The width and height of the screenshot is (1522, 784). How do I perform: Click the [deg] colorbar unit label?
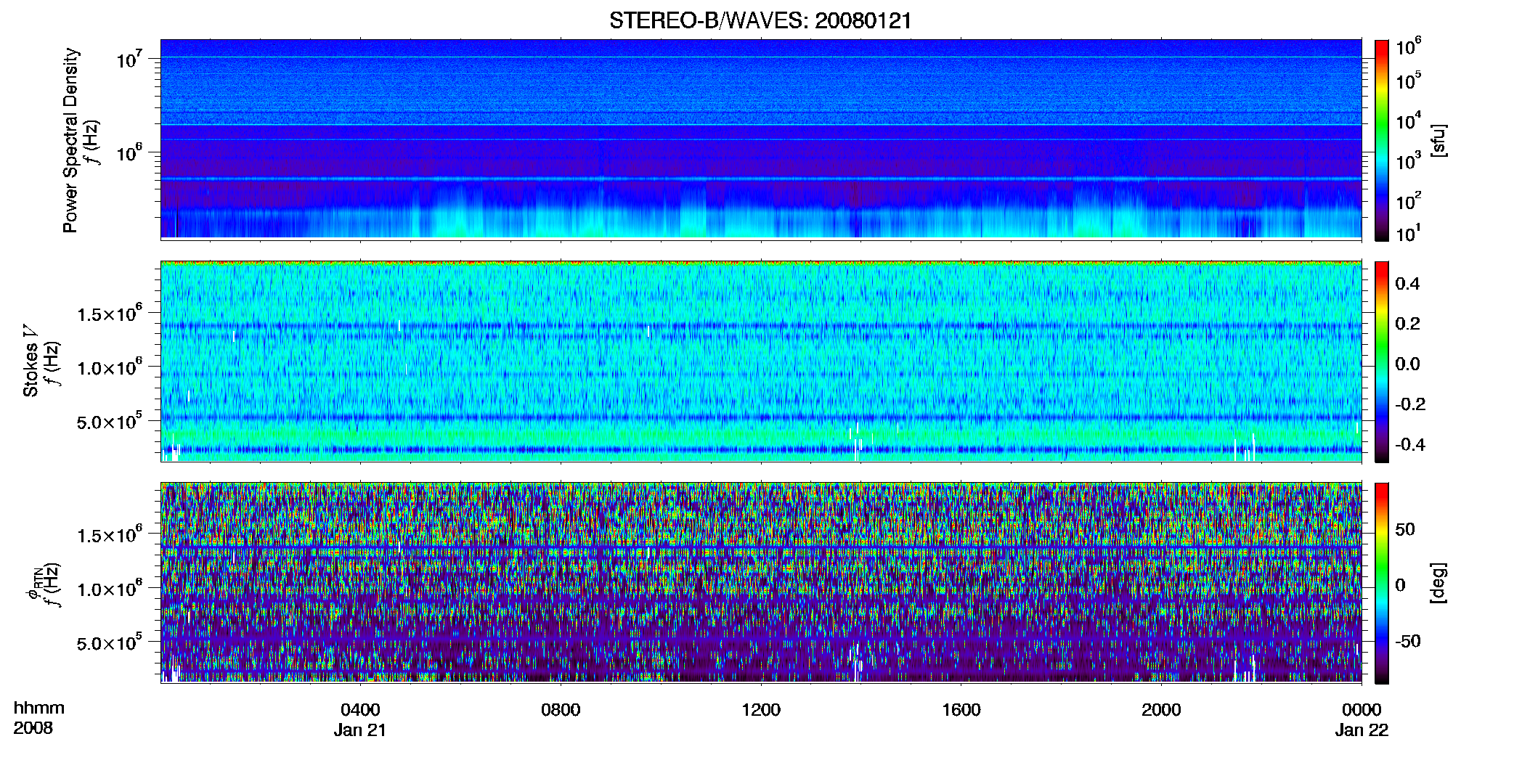(1438, 583)
